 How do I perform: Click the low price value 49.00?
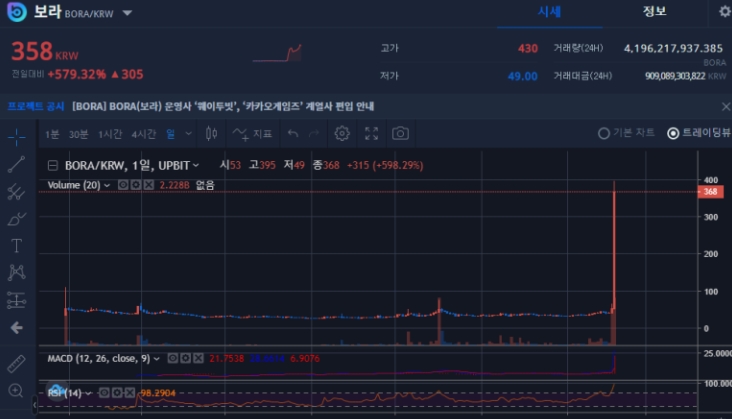[x=522, y=76]
